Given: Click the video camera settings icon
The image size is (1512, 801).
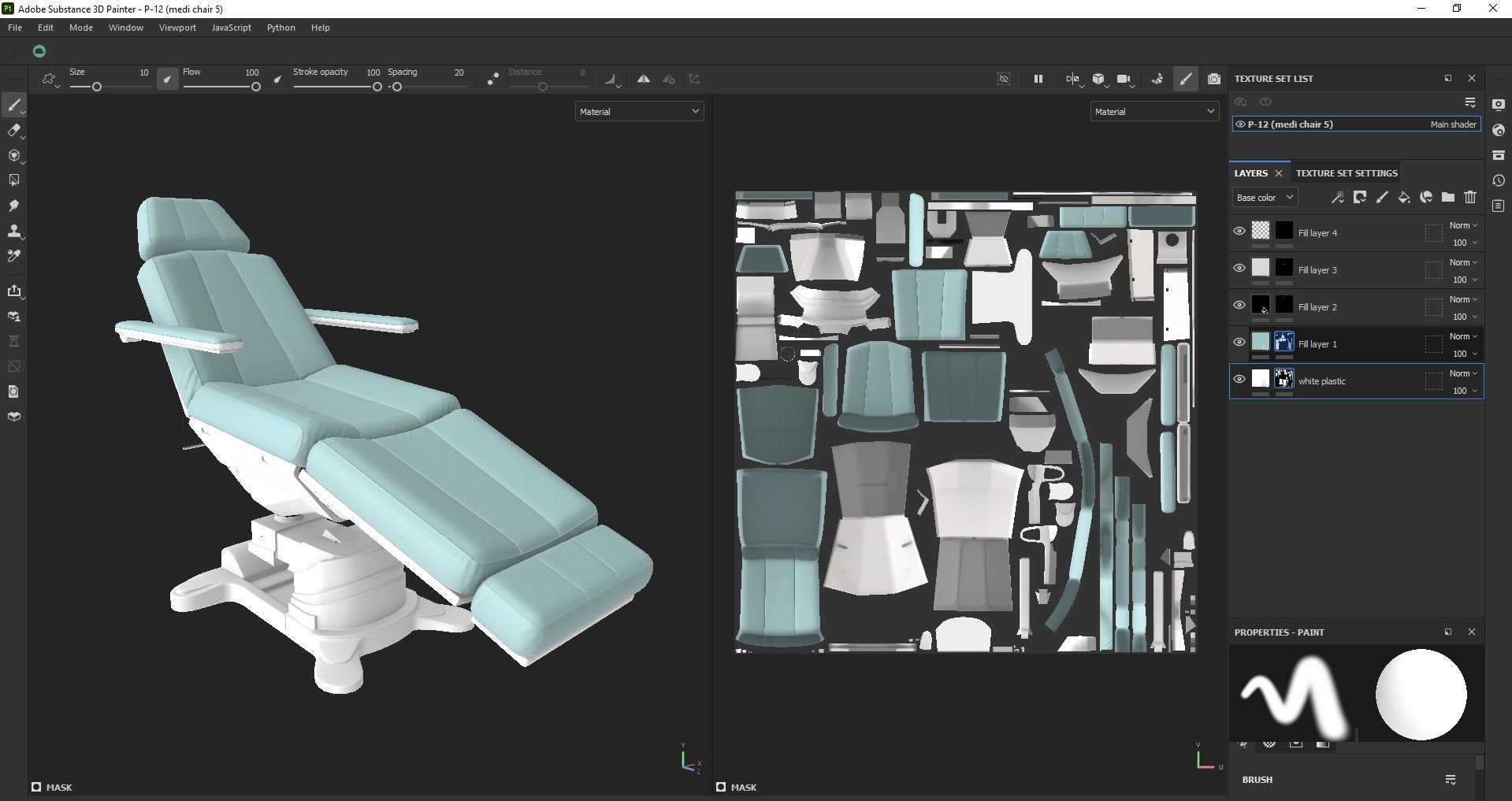Looking at the screenshot, I should (x=1124, y=79).
